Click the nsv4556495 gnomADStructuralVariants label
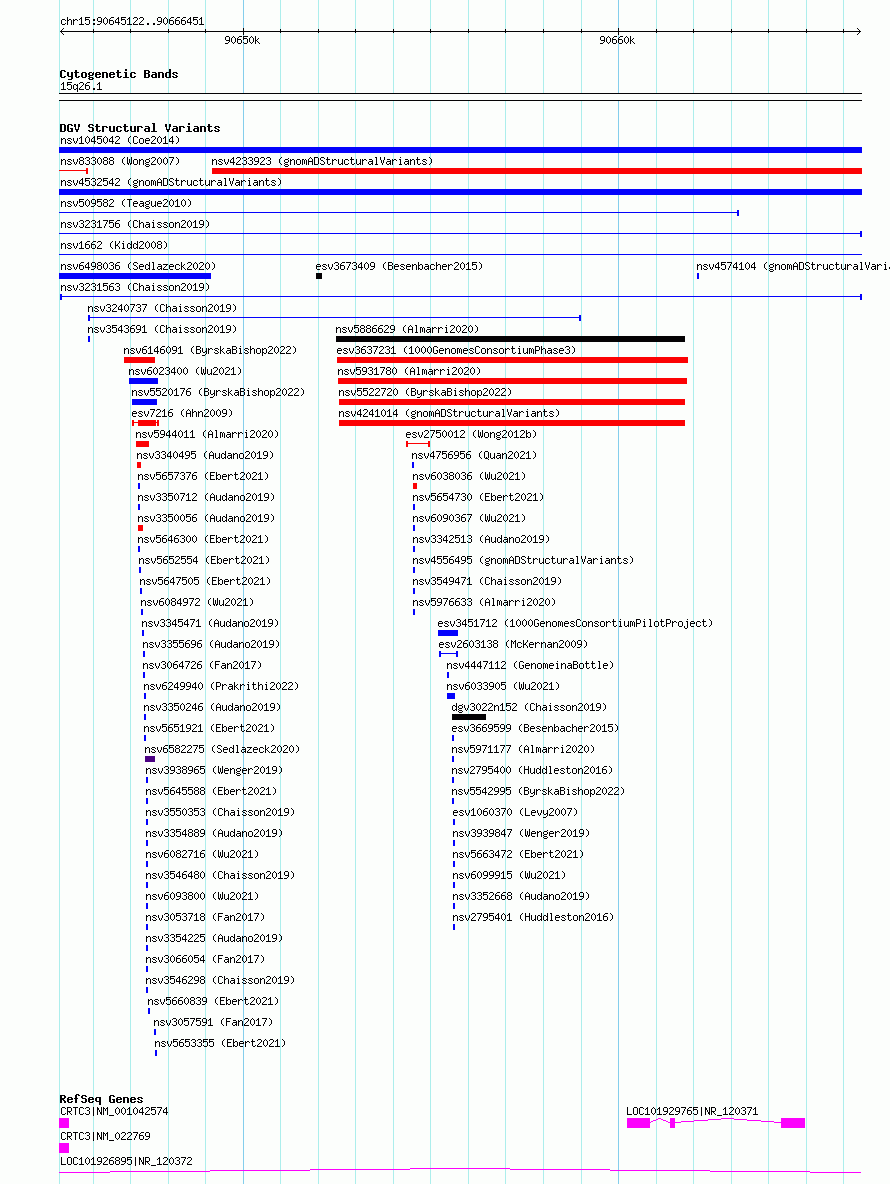 click(523, 561)
